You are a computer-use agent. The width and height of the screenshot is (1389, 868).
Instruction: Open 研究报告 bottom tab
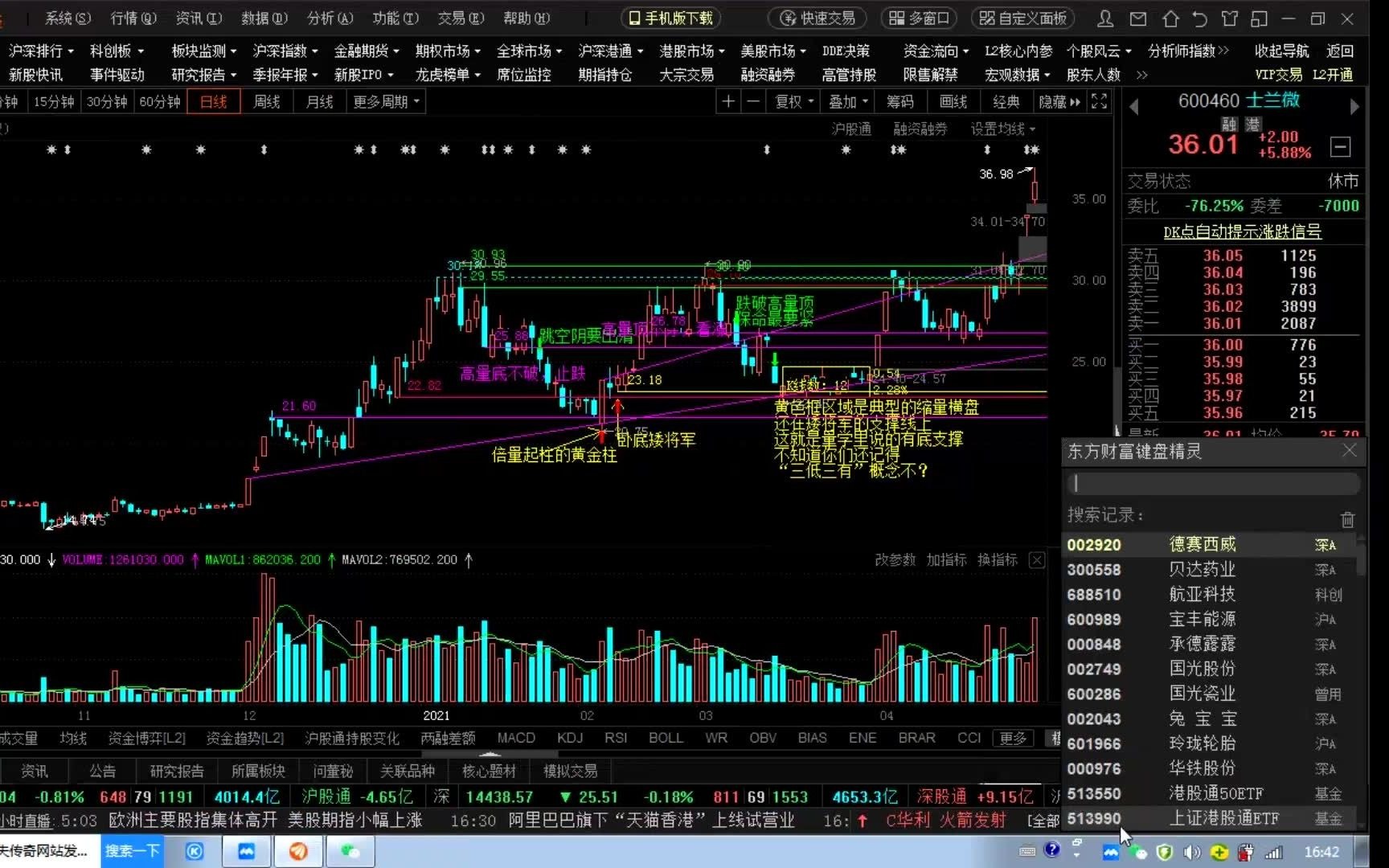pyautogui.click(x=177, y=771)
